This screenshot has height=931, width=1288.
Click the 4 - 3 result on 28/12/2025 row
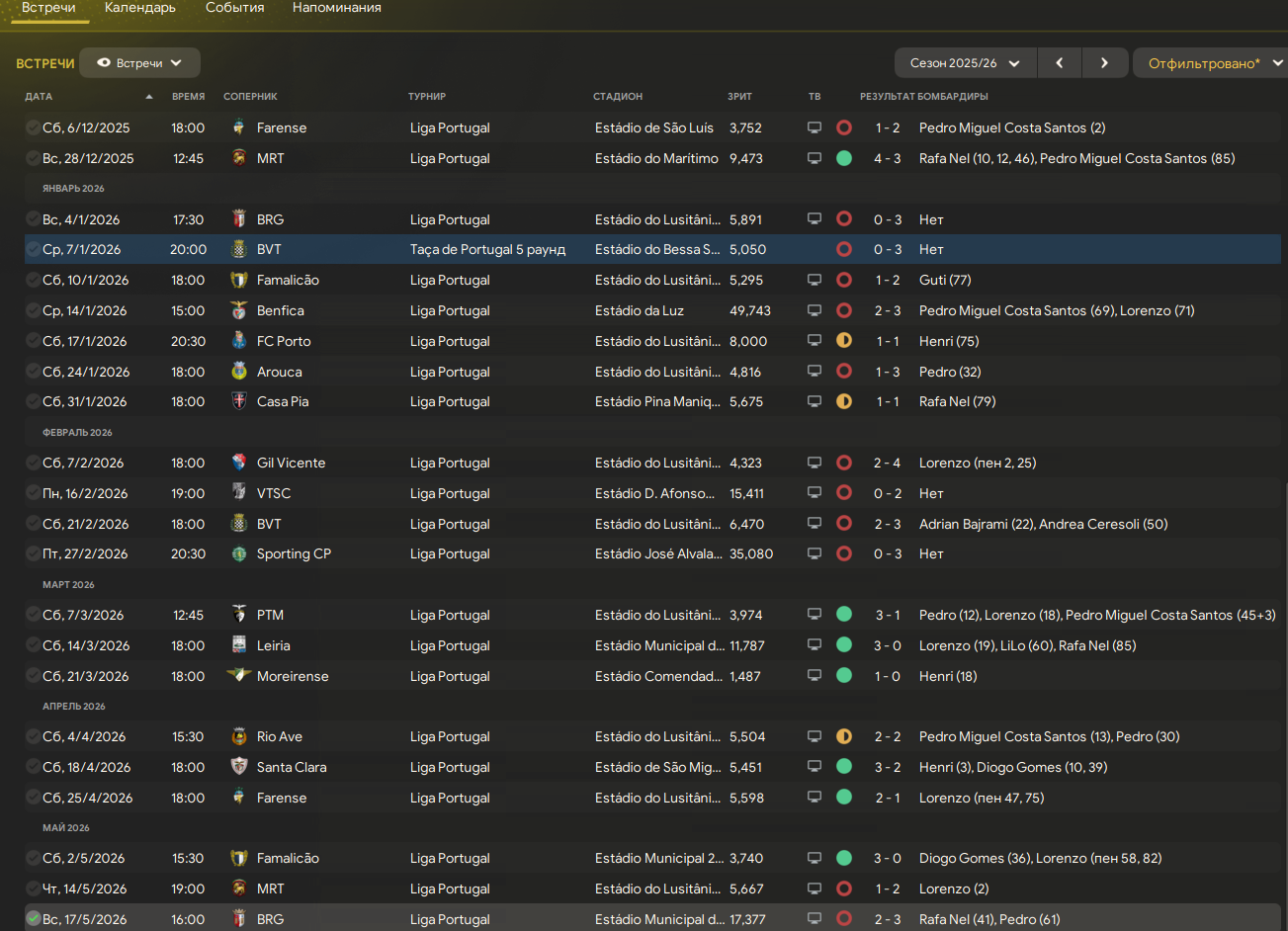[888, 158]
